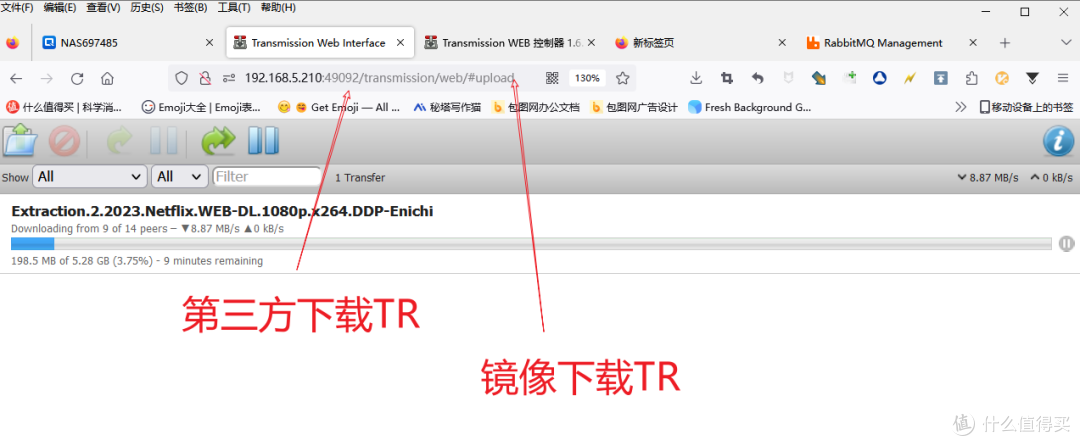Viewport: 1080px width, 446px height.
Task: Click the Pause all torrents icon
Action: tap(263, 141)
